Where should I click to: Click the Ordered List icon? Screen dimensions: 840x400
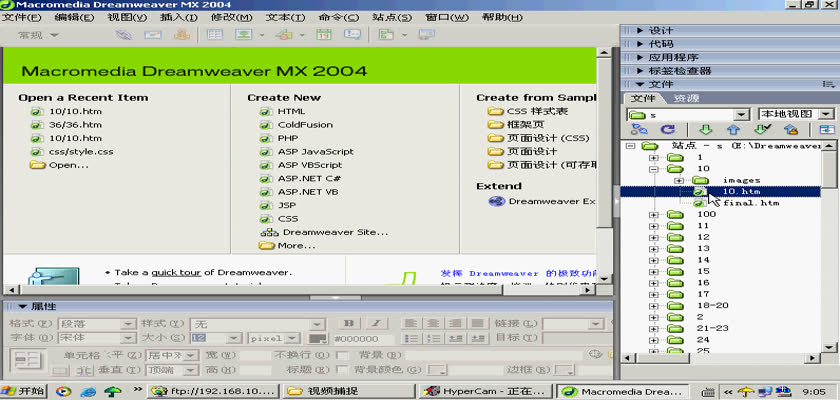(x=433, y=338)
